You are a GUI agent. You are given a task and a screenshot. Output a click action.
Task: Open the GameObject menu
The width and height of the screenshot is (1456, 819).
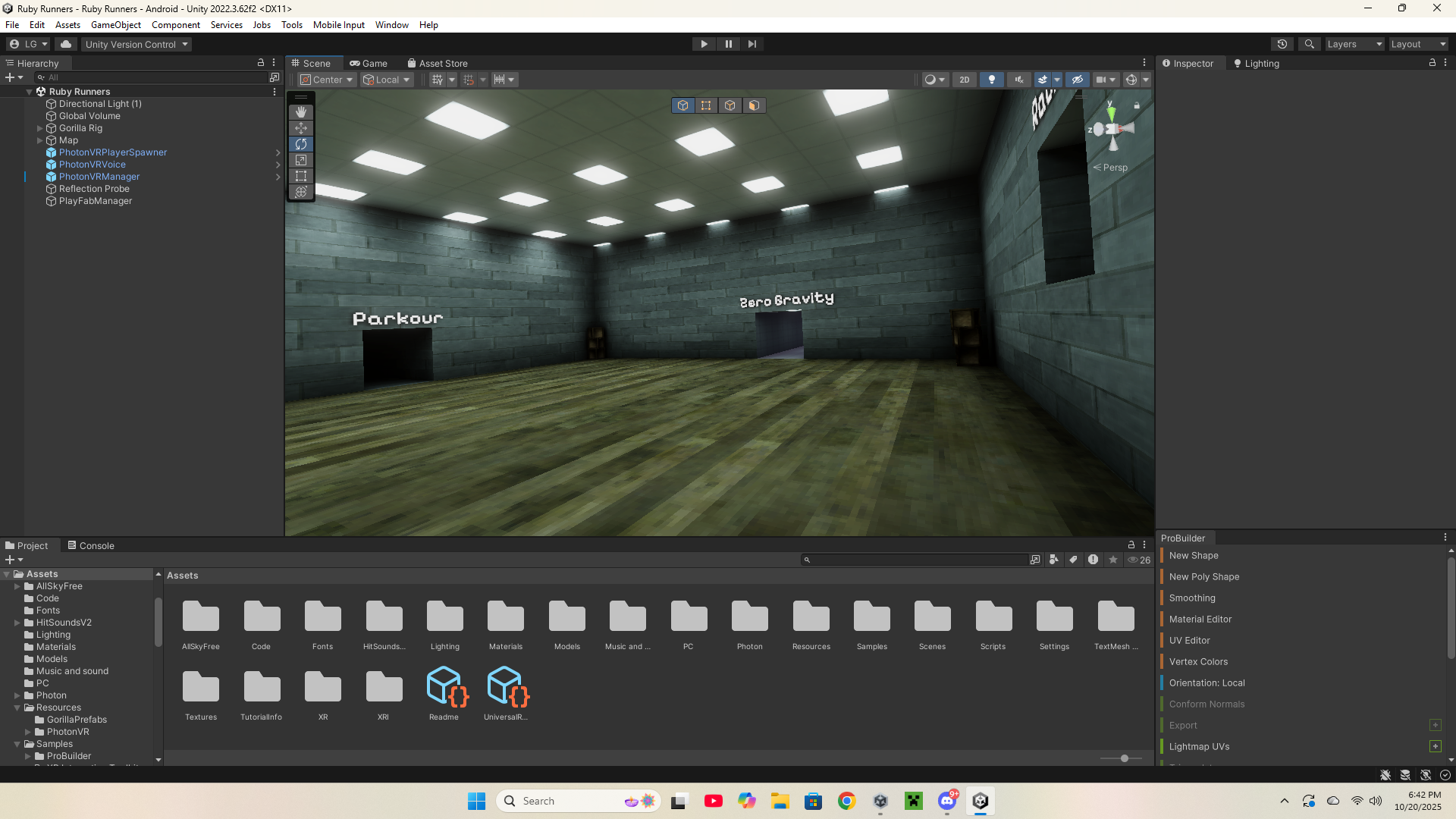pos(115,25)
